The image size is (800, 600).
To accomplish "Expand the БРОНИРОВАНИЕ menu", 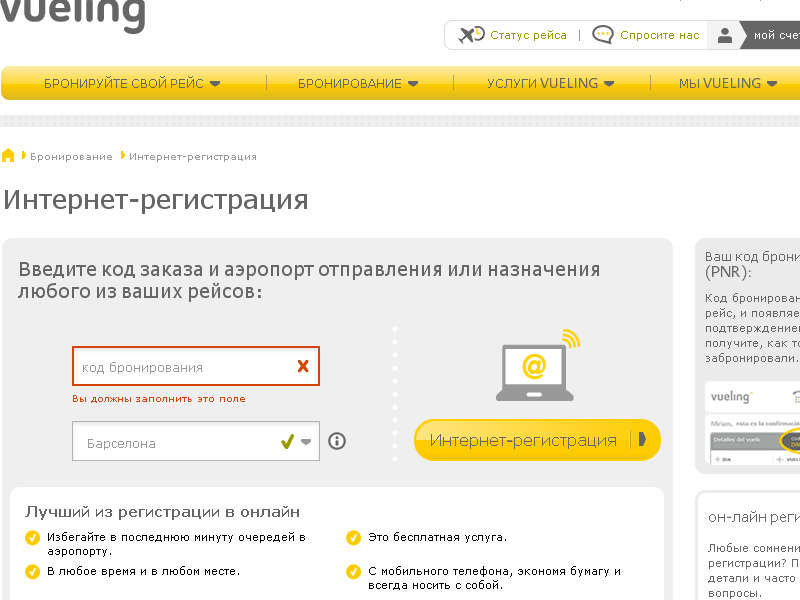I will click(x=358, y=83).
